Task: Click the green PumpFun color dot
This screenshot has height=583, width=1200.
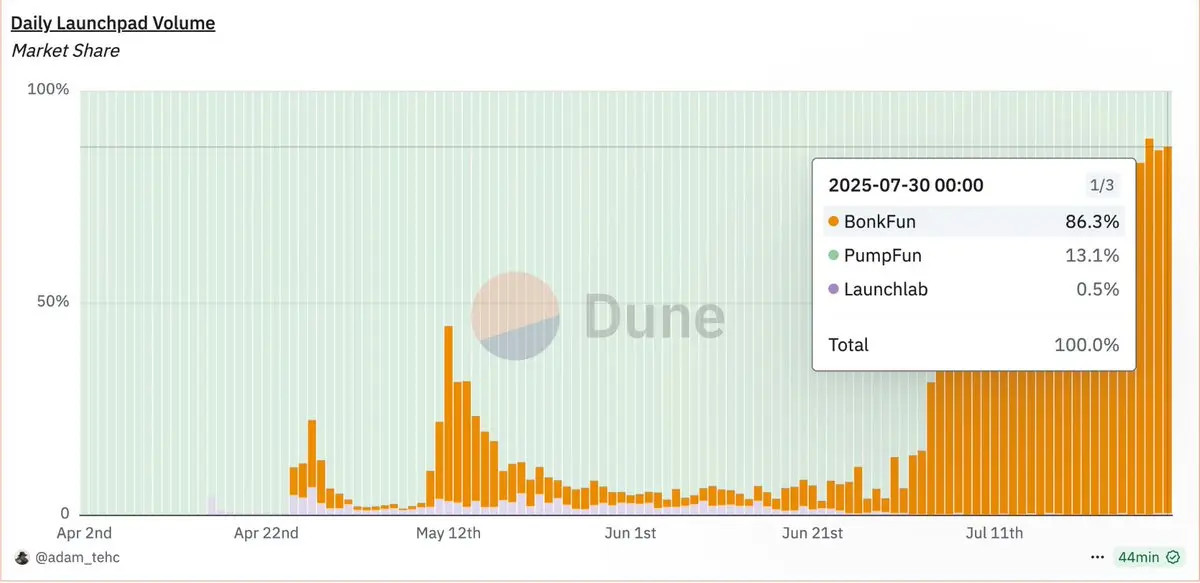Action: point(834,256)
